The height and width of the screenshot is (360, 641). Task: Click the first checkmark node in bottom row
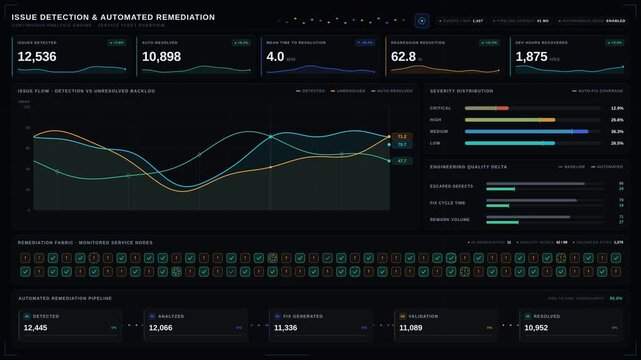pyautogui.click(x=25, y=271)
